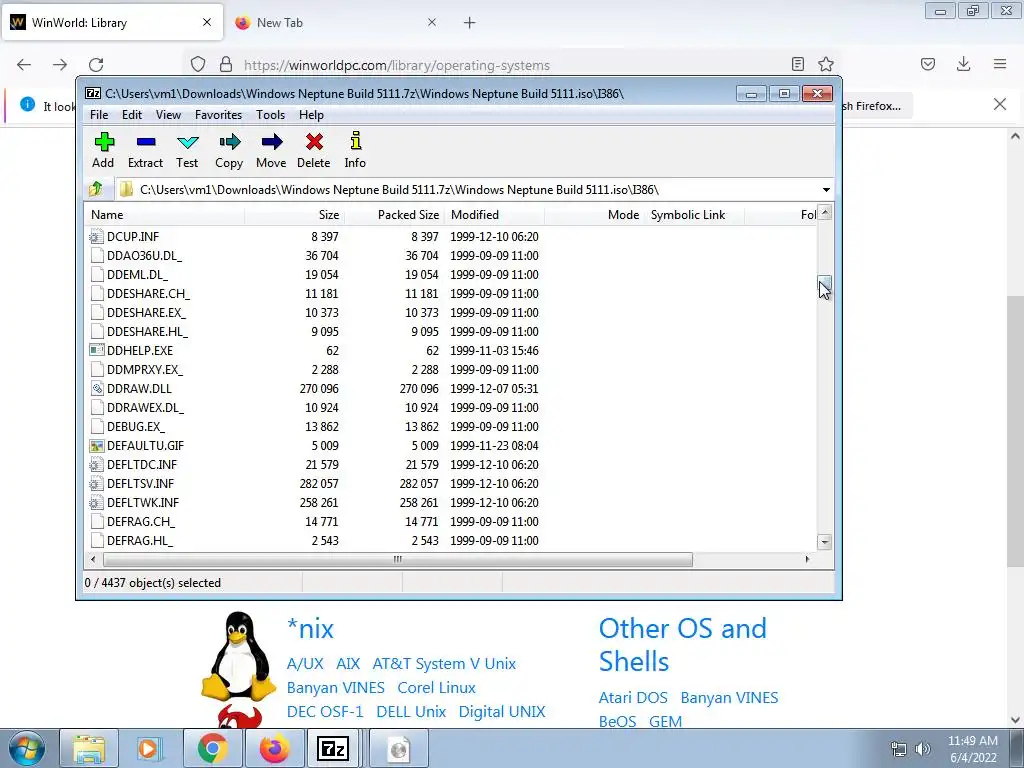Close the New Tab tab
1024x768 pixels.
[432, 22]
